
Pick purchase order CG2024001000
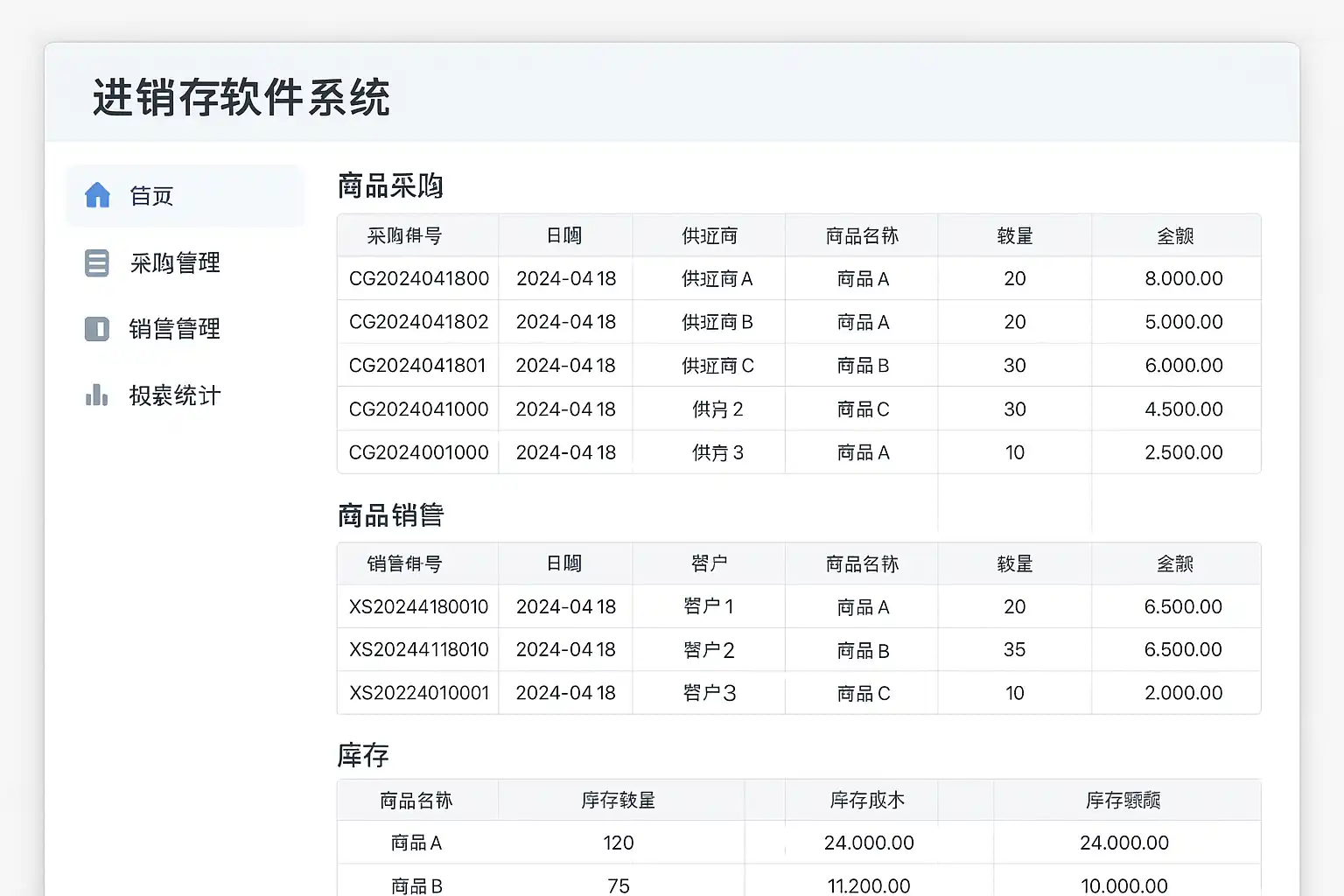click(418, 452)
